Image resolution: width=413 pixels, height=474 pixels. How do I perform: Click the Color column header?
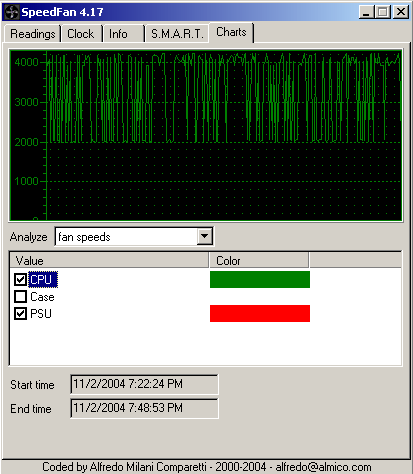pyautogui.click(x=259, y=260)
